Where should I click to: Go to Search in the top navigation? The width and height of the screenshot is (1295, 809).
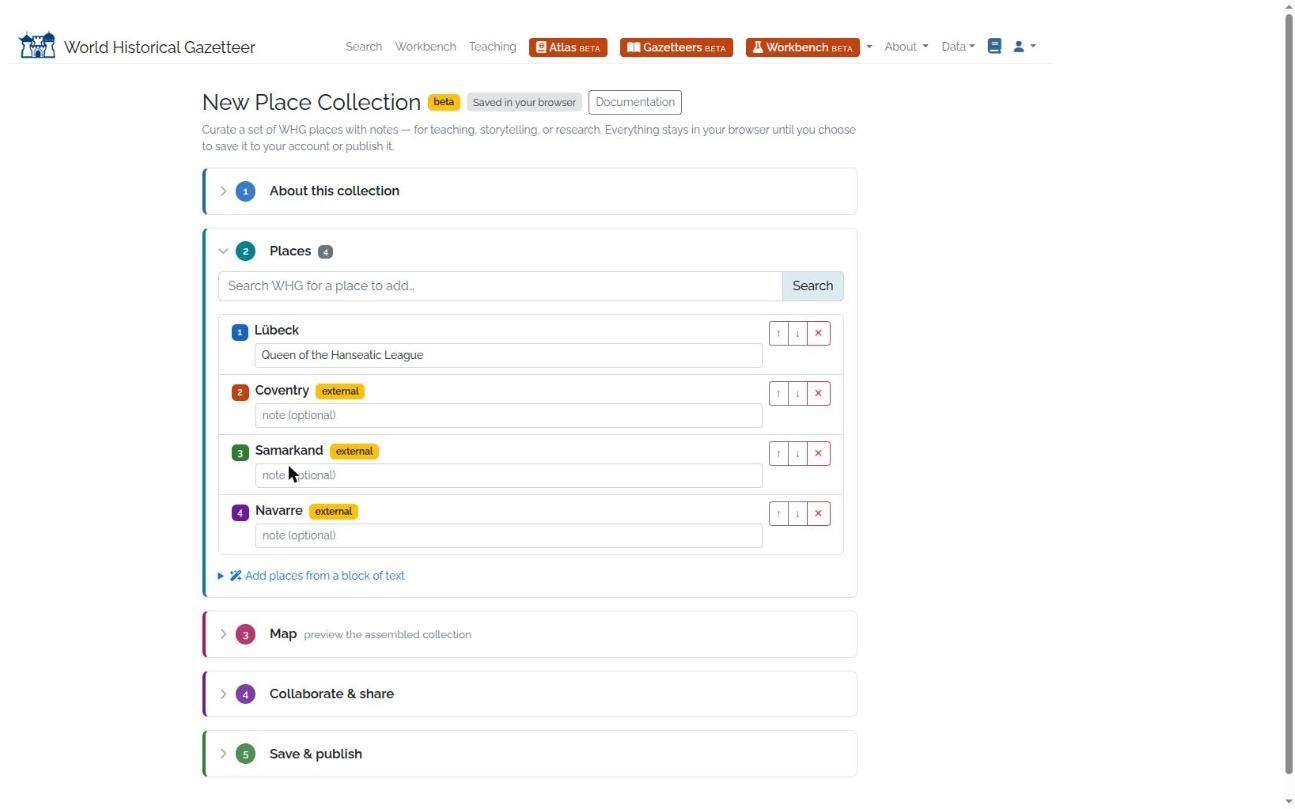click(x=364, y=47)
